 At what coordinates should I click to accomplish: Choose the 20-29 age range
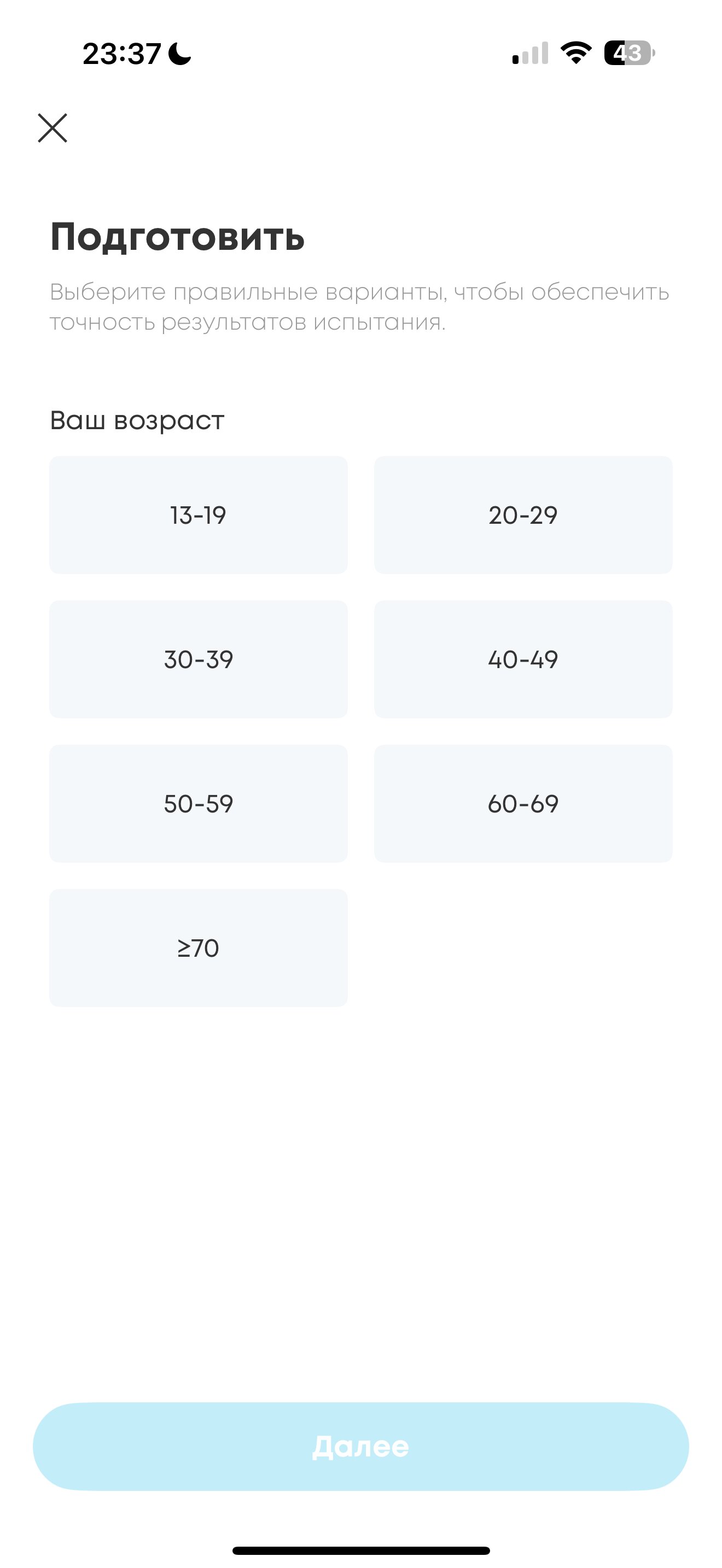(523, 515)
